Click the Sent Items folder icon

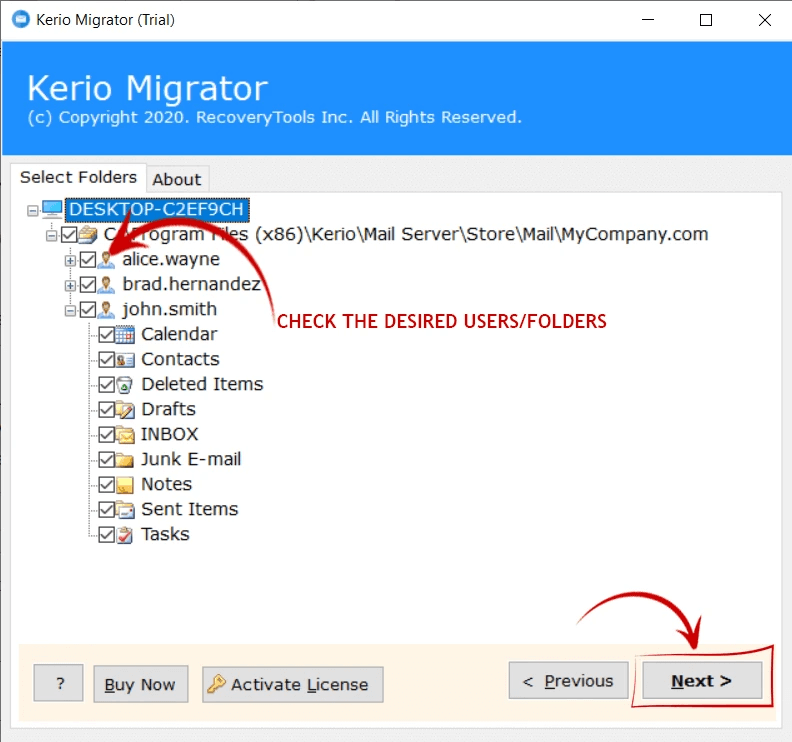point(125,510)
